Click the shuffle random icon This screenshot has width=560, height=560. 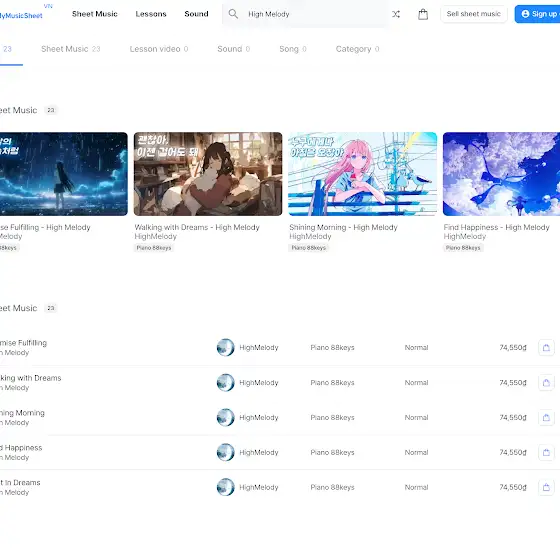coord(396,14)
